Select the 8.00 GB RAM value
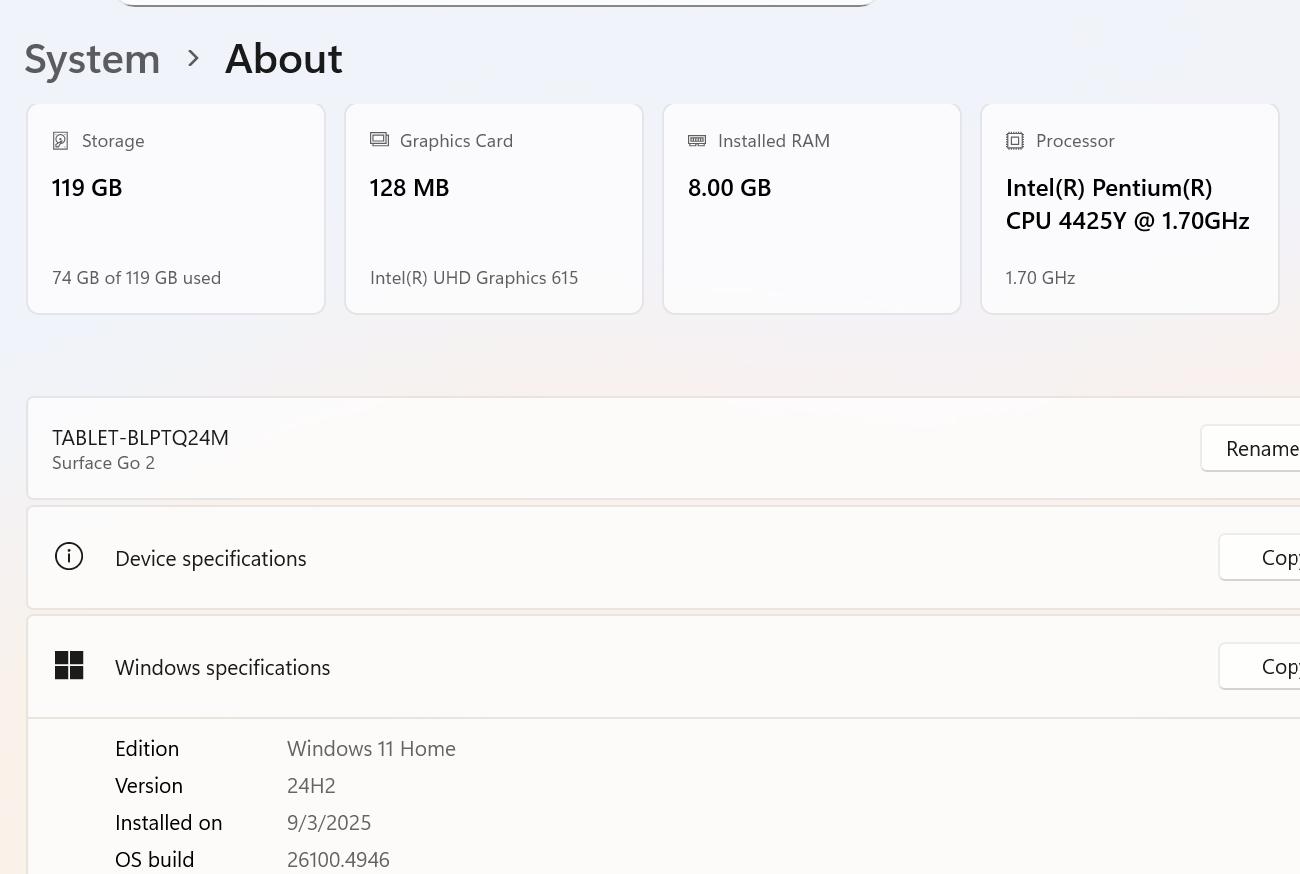Viewport: 1300px width, 874px height. pos(729,188)
